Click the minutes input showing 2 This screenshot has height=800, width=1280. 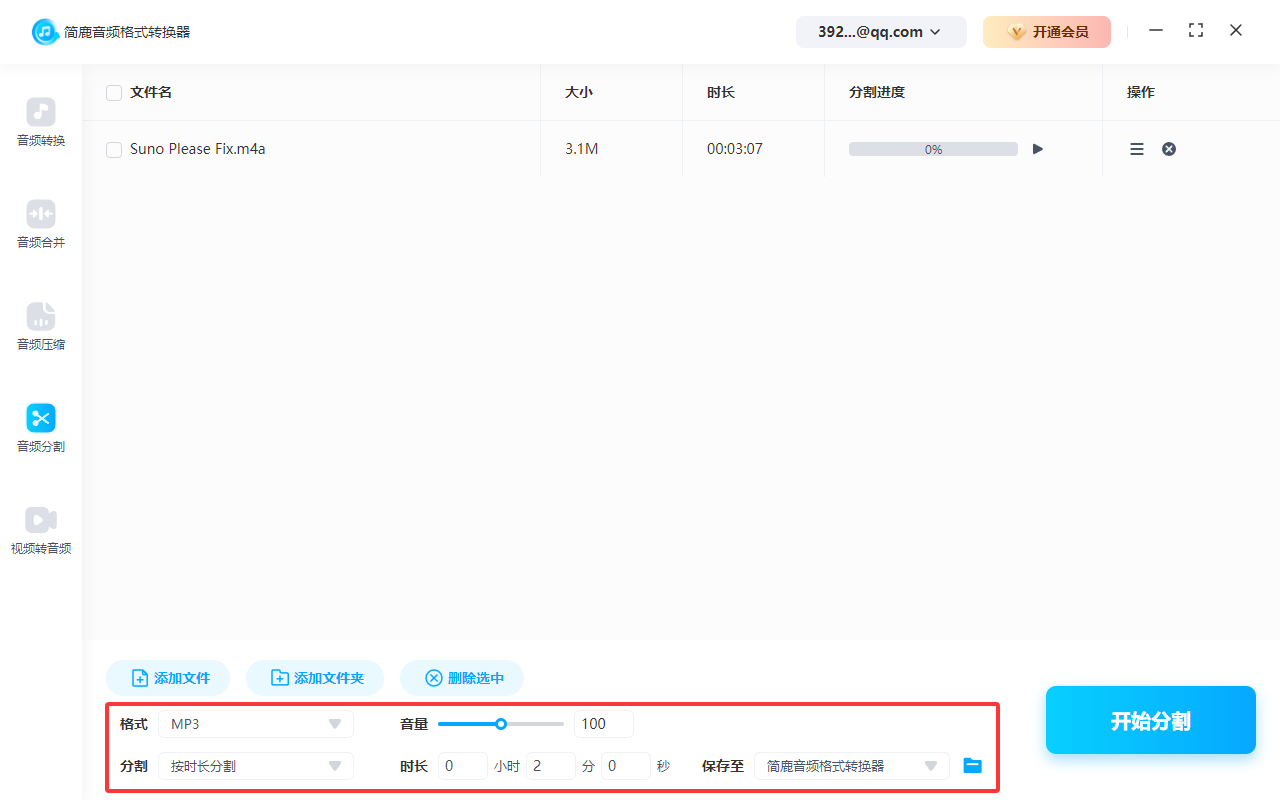pyautogui.click(x=551, y=765)
